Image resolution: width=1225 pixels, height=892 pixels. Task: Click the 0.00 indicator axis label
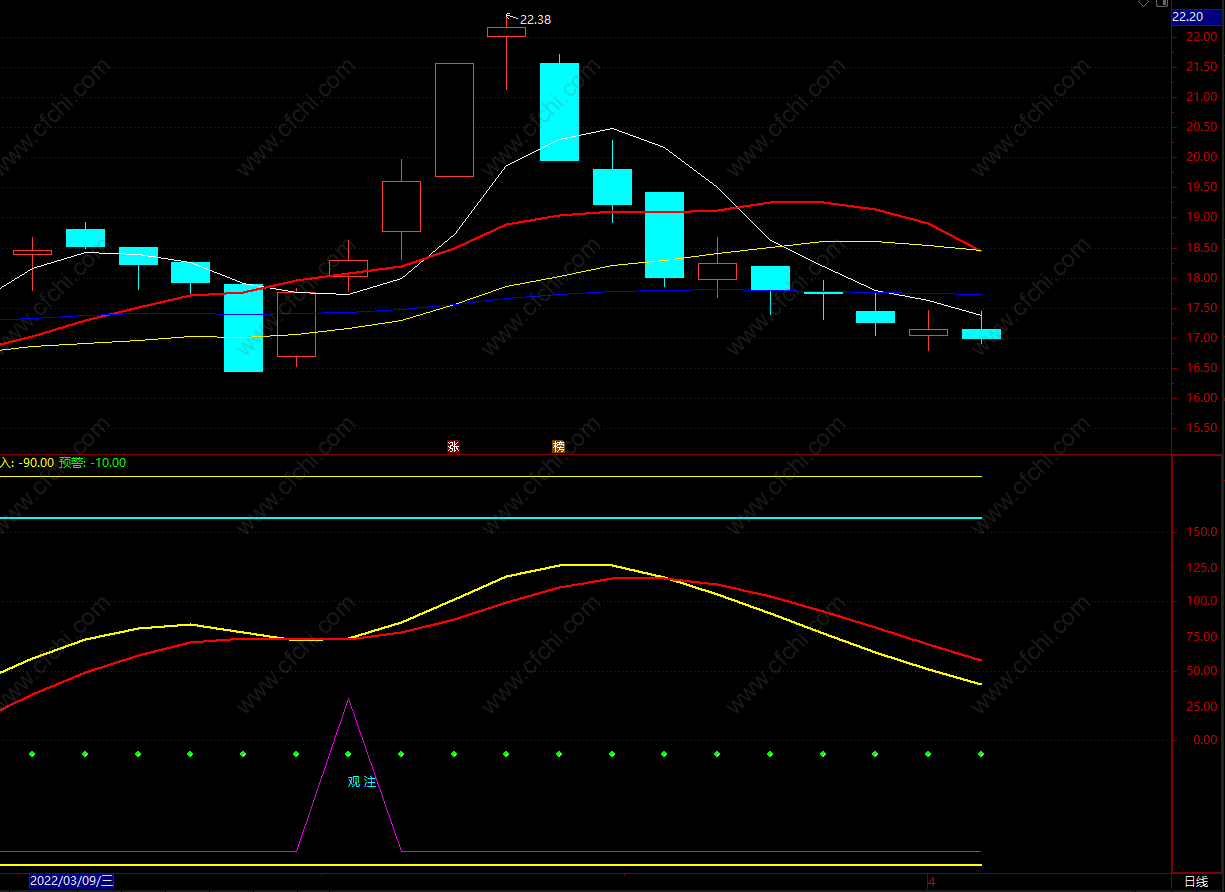[1205, 741]
